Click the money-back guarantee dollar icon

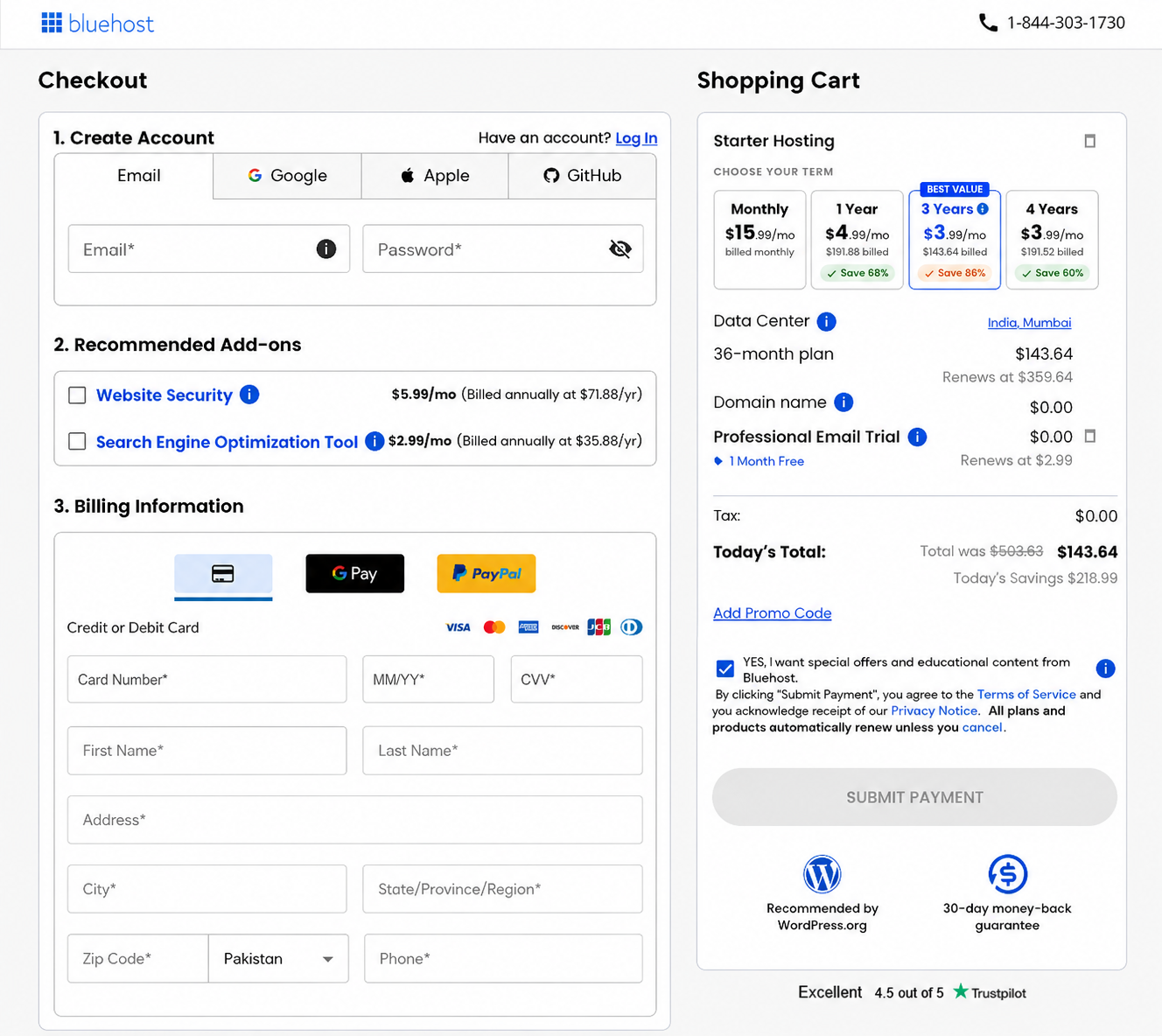(1008, 873)
